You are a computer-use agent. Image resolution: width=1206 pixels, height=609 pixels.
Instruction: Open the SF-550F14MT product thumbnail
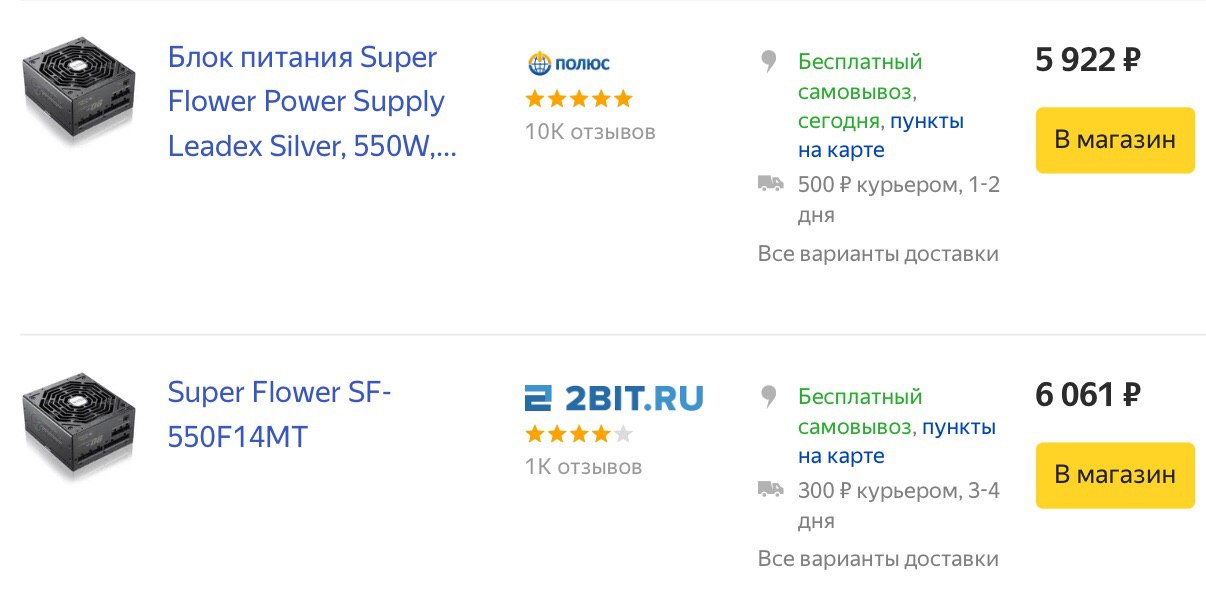78,427
